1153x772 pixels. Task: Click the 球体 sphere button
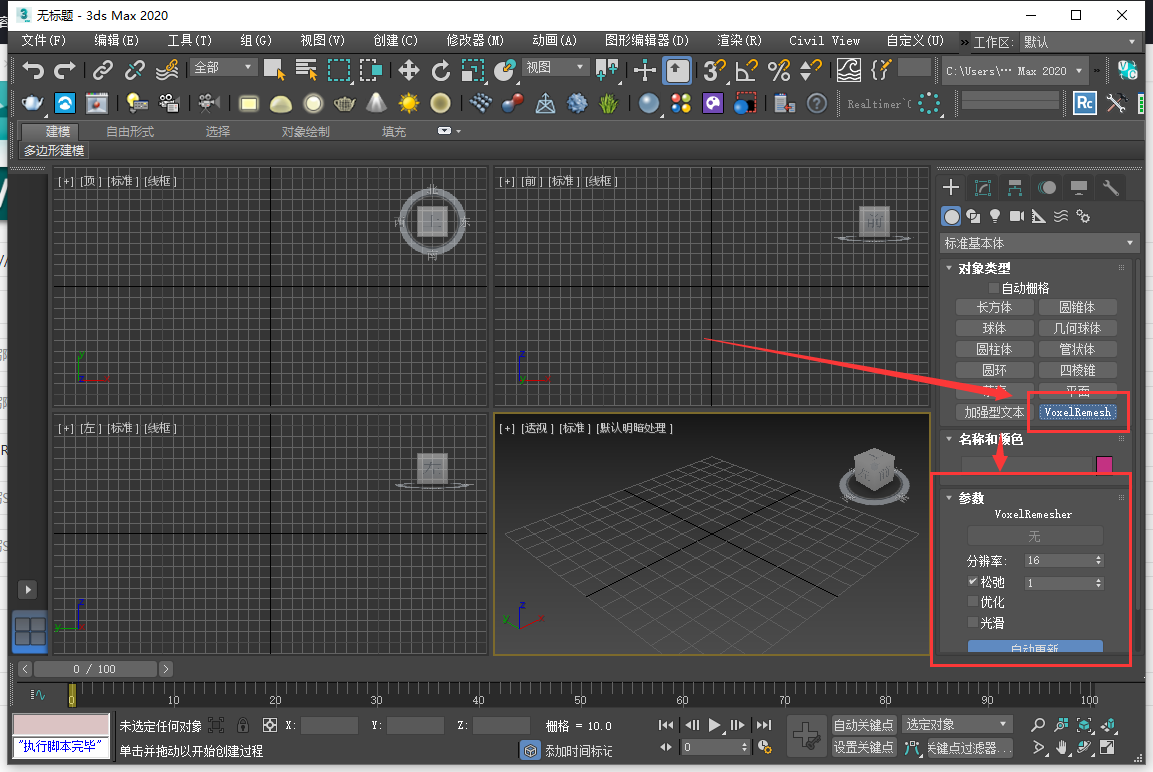[x=994, y=328]
